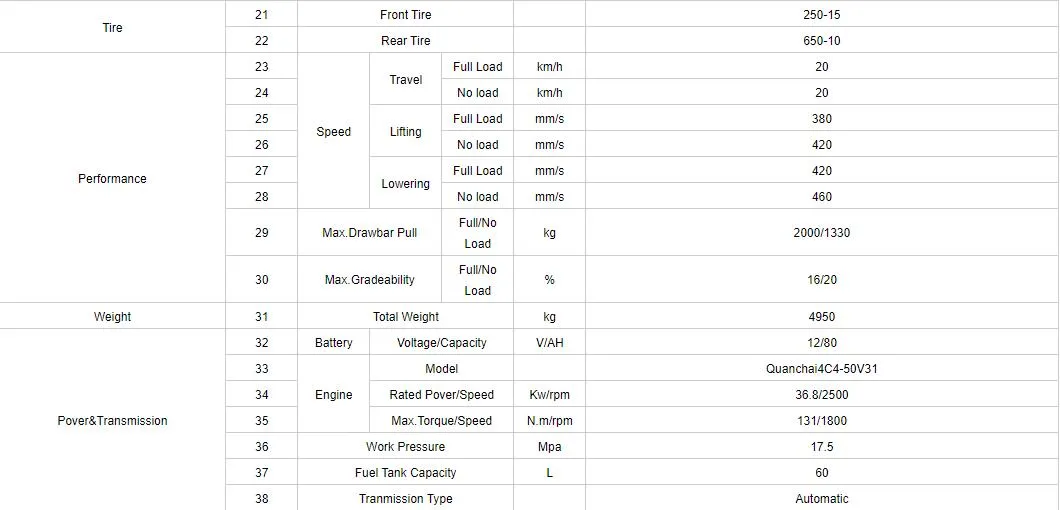
Task: Select the 650-10 rear tire value
Action: pyautogui.click(x=821, y=41)
